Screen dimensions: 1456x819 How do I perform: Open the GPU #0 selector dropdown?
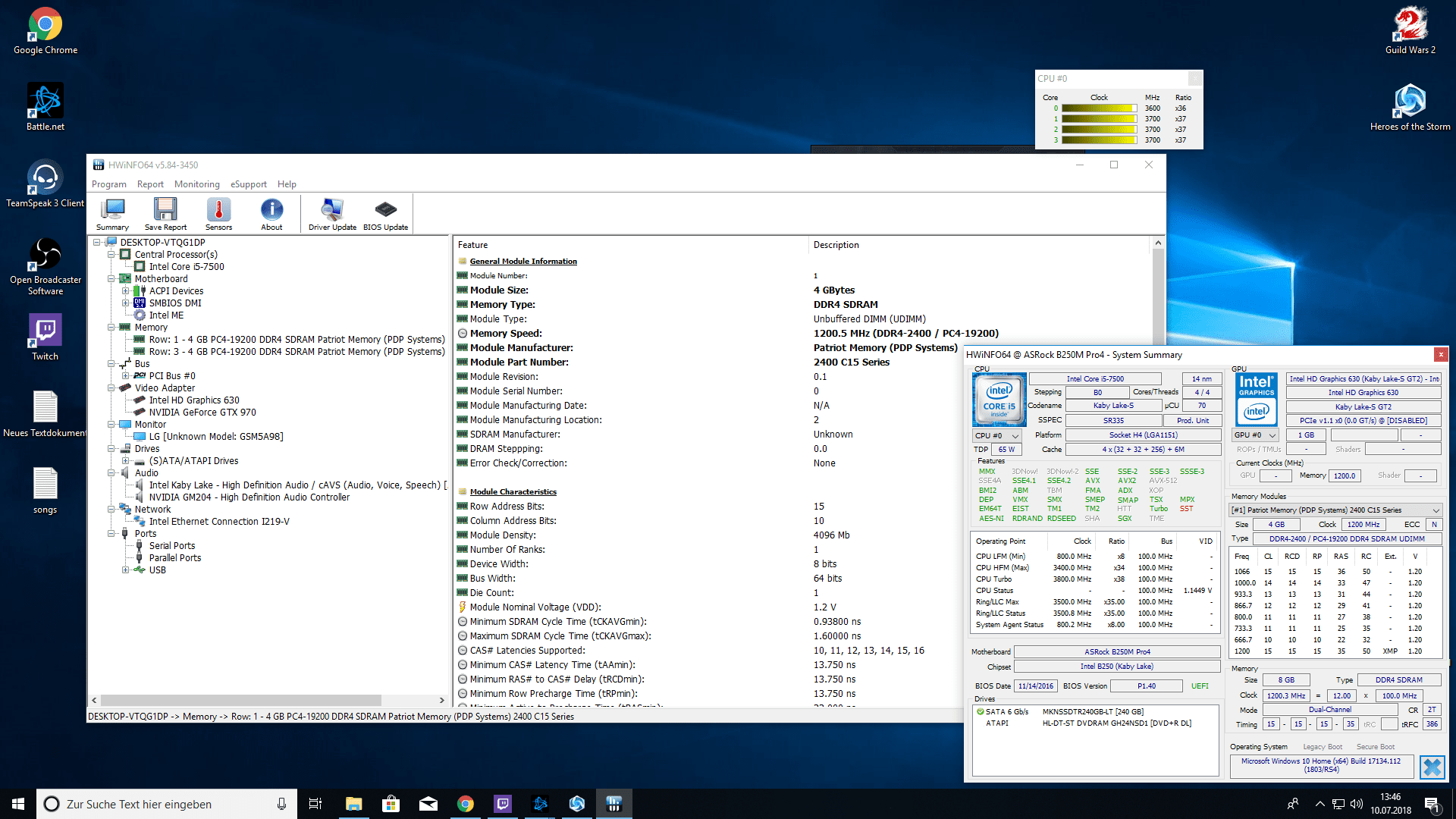point(1255,435)
